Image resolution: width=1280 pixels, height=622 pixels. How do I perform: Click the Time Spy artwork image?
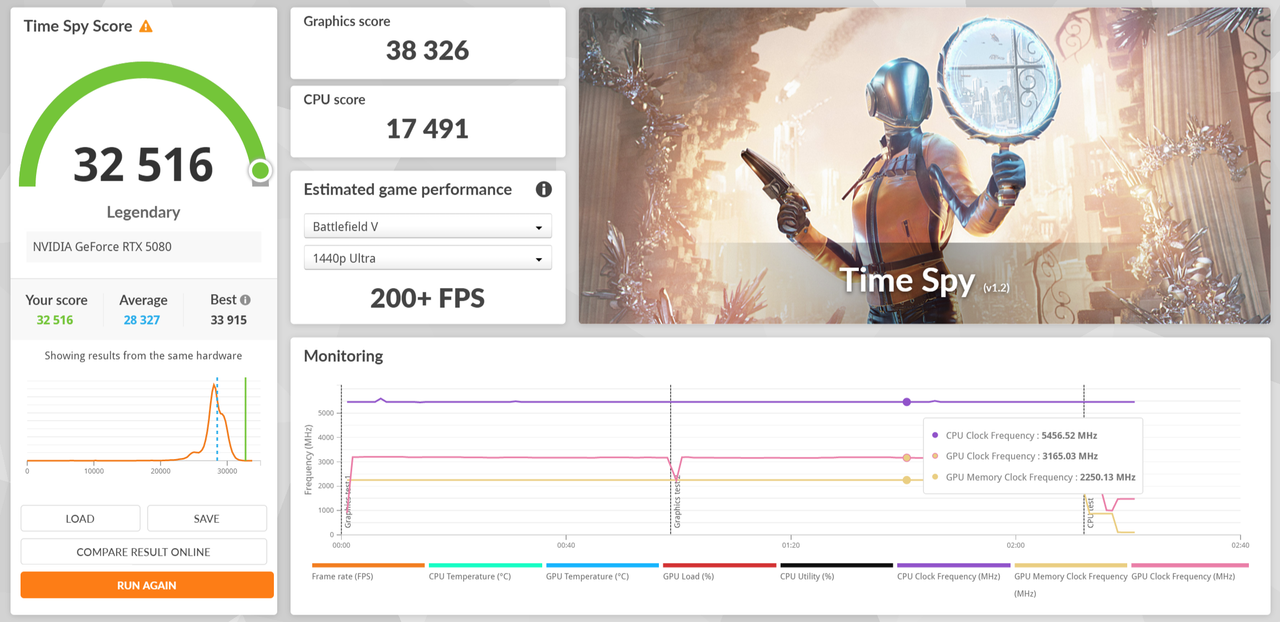(x=925, y=166)
